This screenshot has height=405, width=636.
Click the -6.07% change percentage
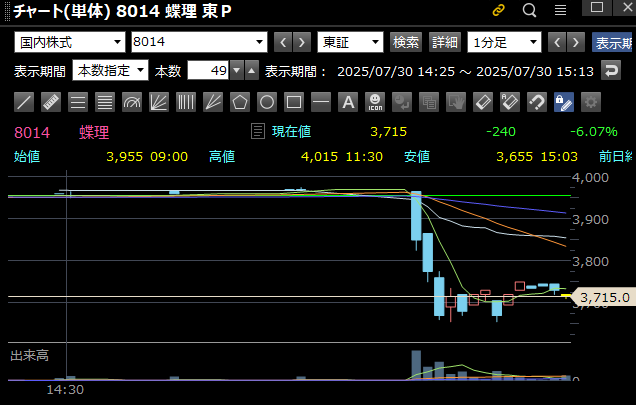coord(594,131)
